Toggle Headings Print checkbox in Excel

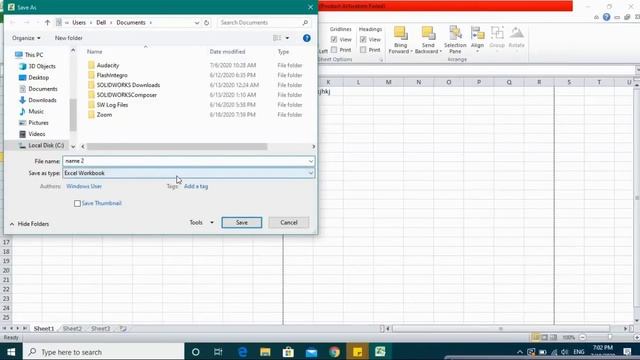coord(363,50)
